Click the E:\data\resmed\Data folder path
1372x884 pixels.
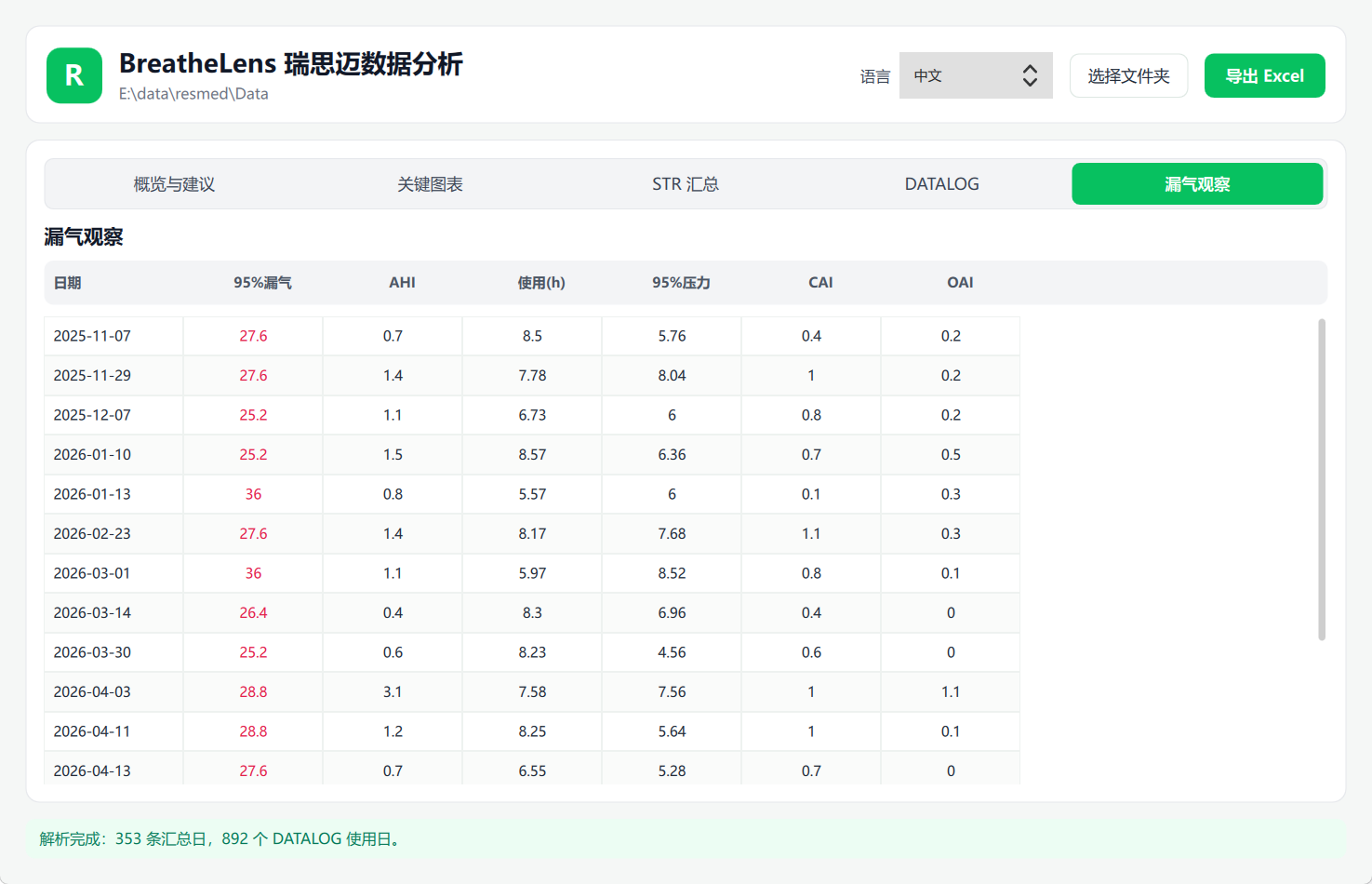point(193,94)
